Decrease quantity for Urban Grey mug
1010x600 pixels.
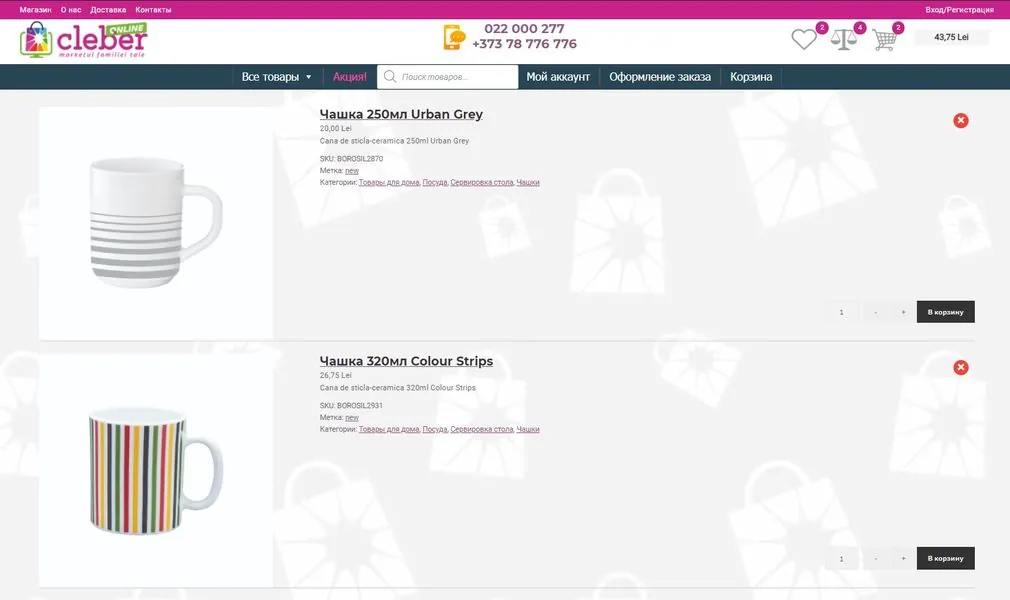coord(875,312)
